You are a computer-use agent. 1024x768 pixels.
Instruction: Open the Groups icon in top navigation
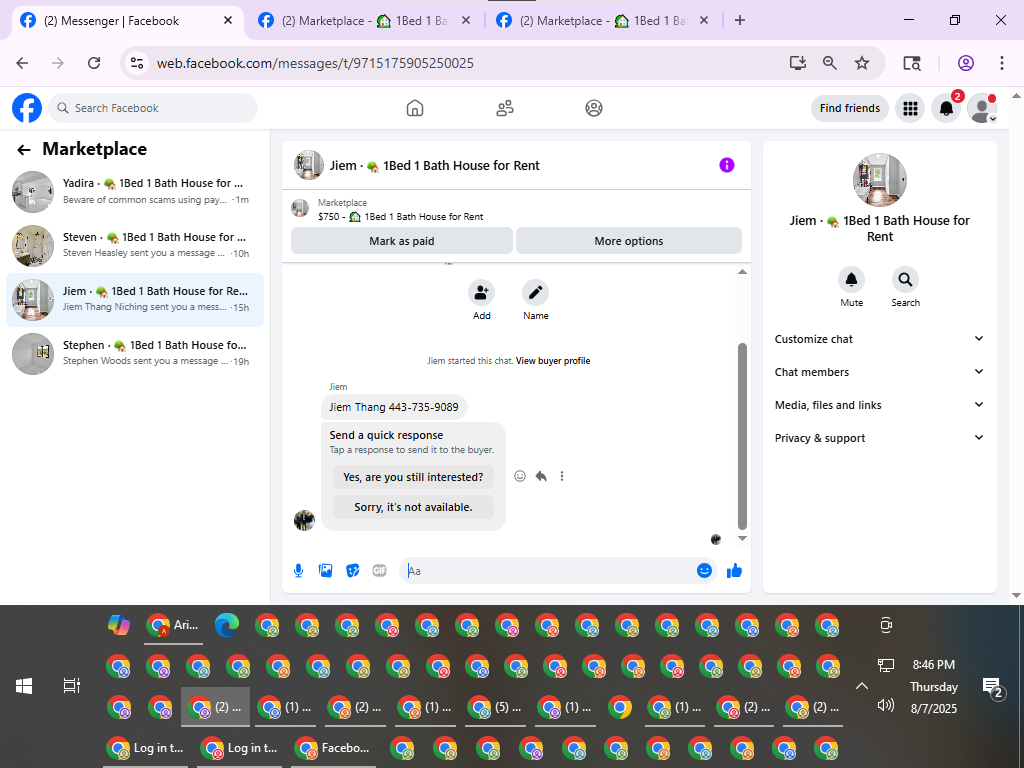[594, 108]
